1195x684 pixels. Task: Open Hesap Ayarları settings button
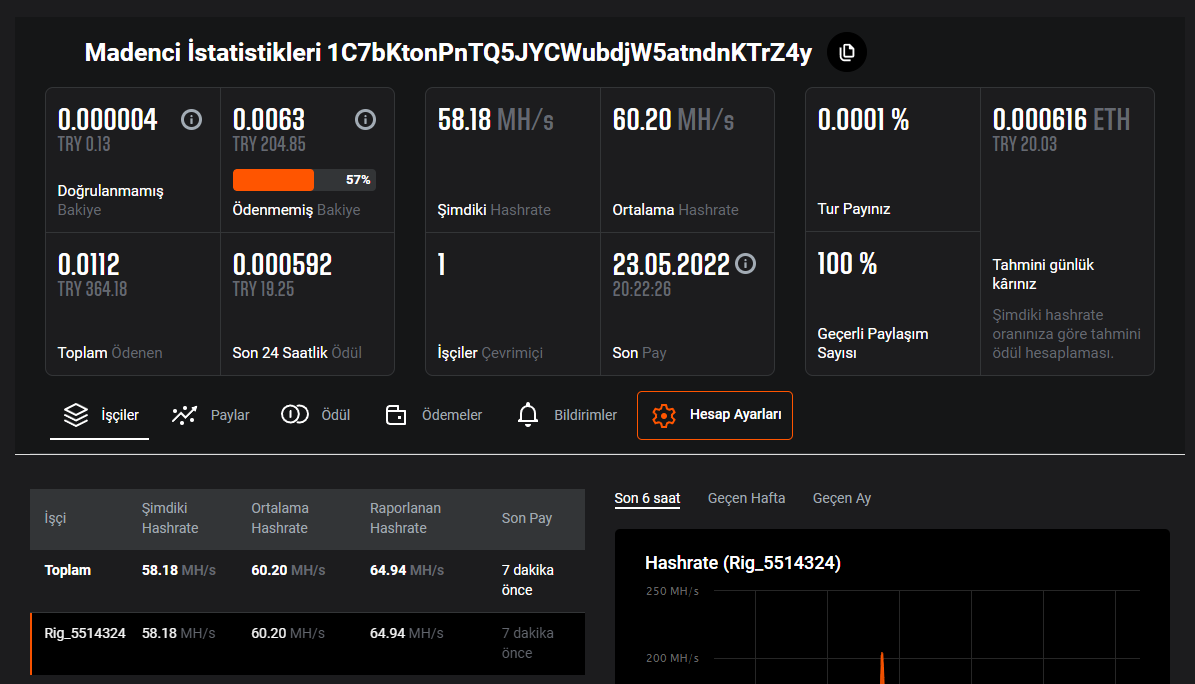coord(715,415)
